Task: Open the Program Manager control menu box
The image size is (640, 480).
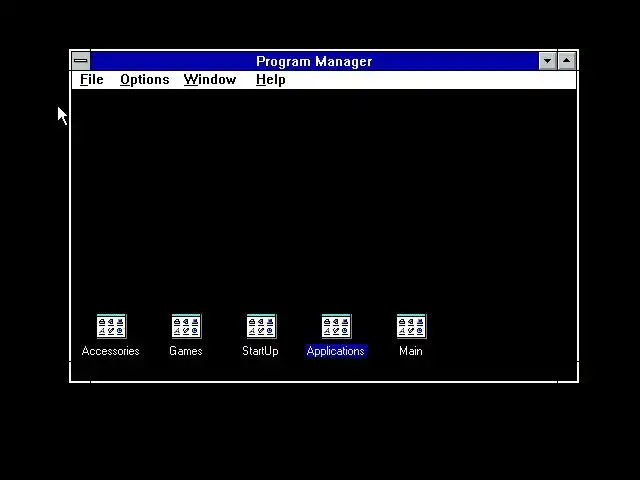Action: 81,61
